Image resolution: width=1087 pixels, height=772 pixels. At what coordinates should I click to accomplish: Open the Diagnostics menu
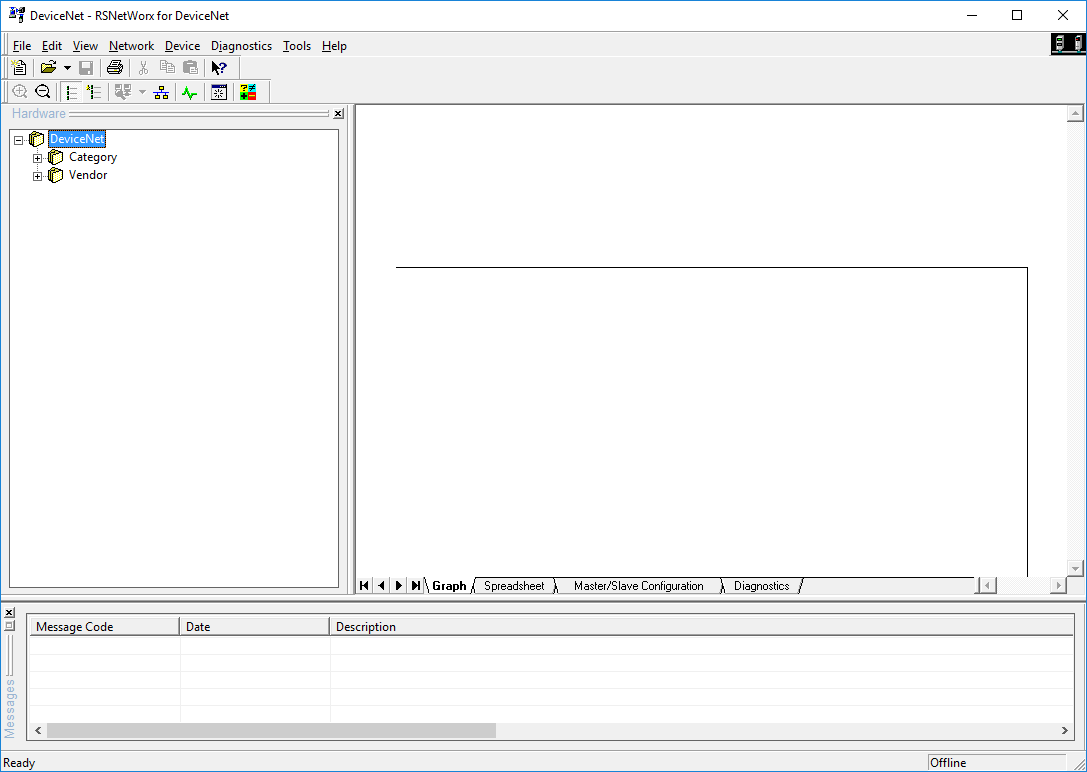tap(241, 46)
